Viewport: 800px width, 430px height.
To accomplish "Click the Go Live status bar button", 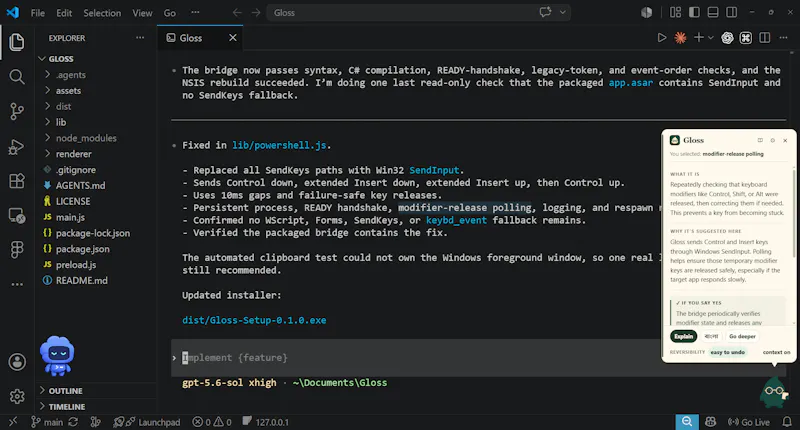I will click(x=748, y=422).
